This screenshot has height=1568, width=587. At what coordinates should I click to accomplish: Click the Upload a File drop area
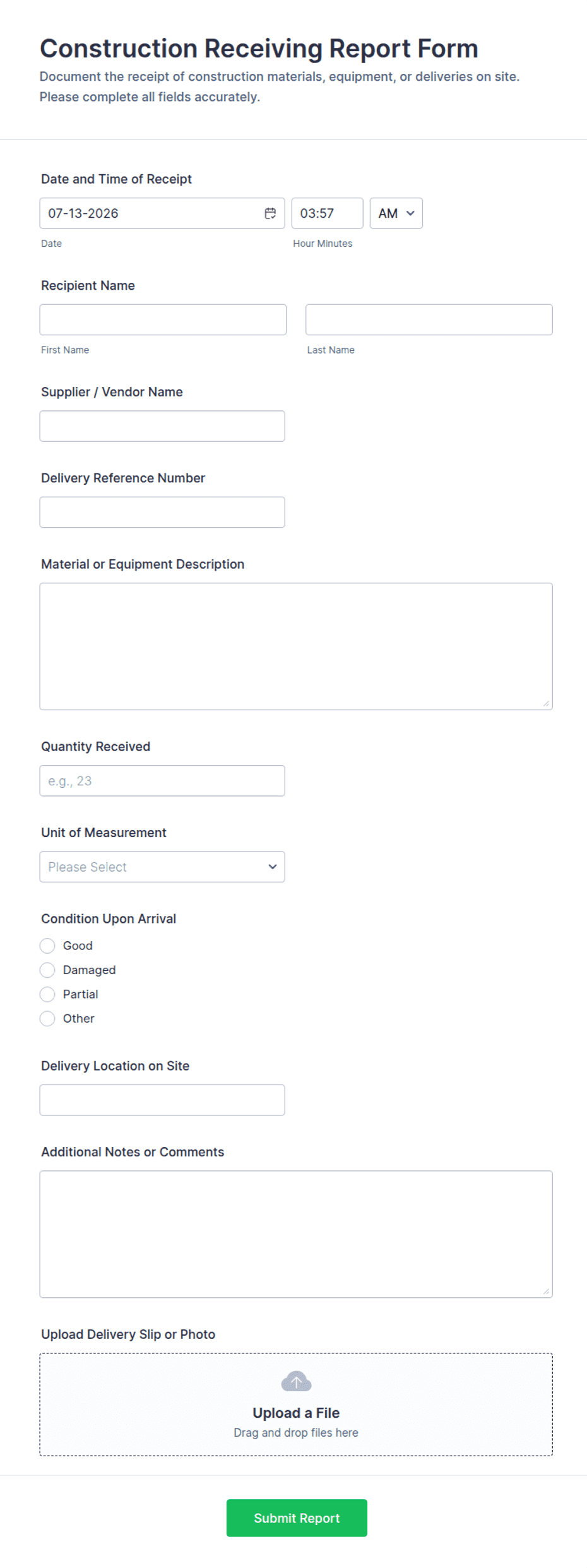pyautogui.click(x=296, y=1405)
